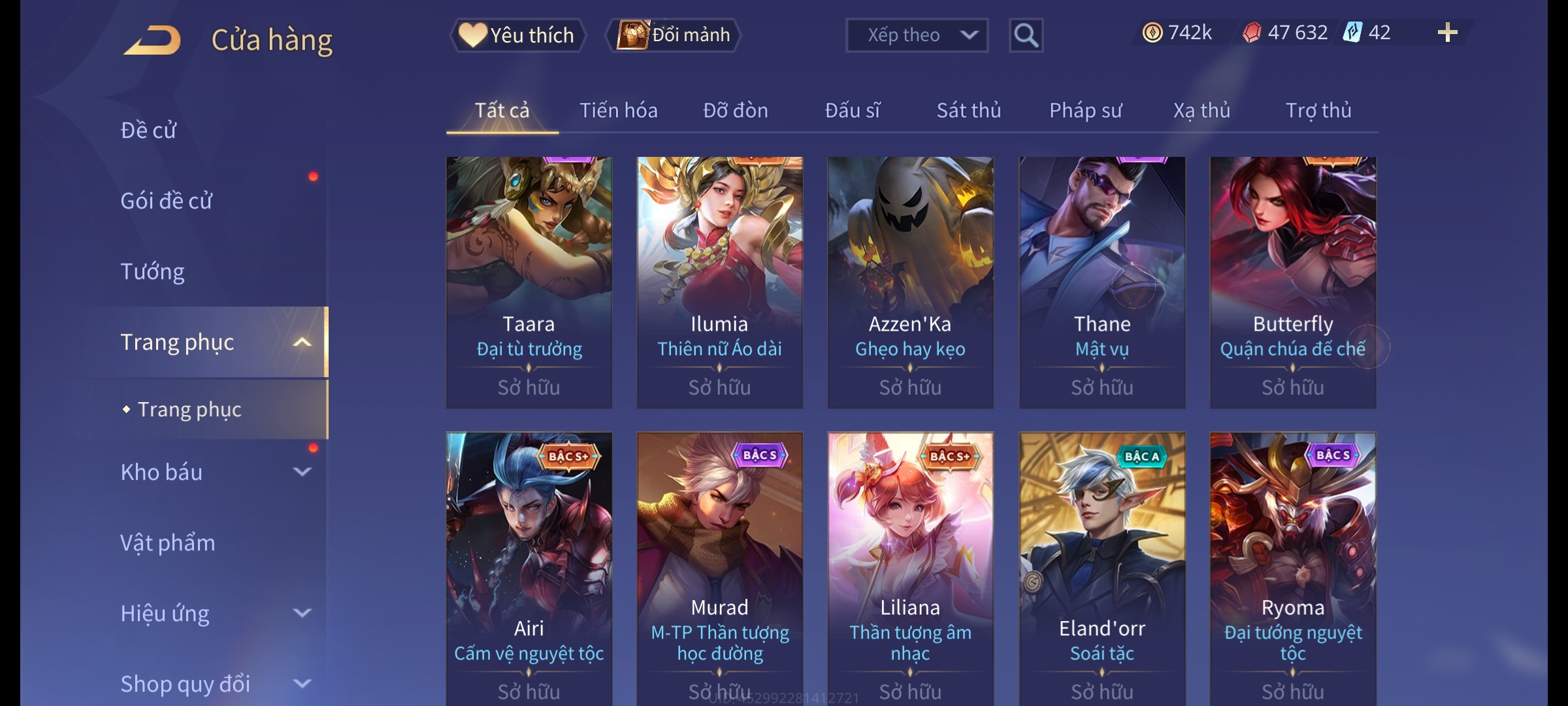This screenshot has height=706, width=1568.
Task: Open Gói đề cử in sidebar
Action: click(166, 201)
